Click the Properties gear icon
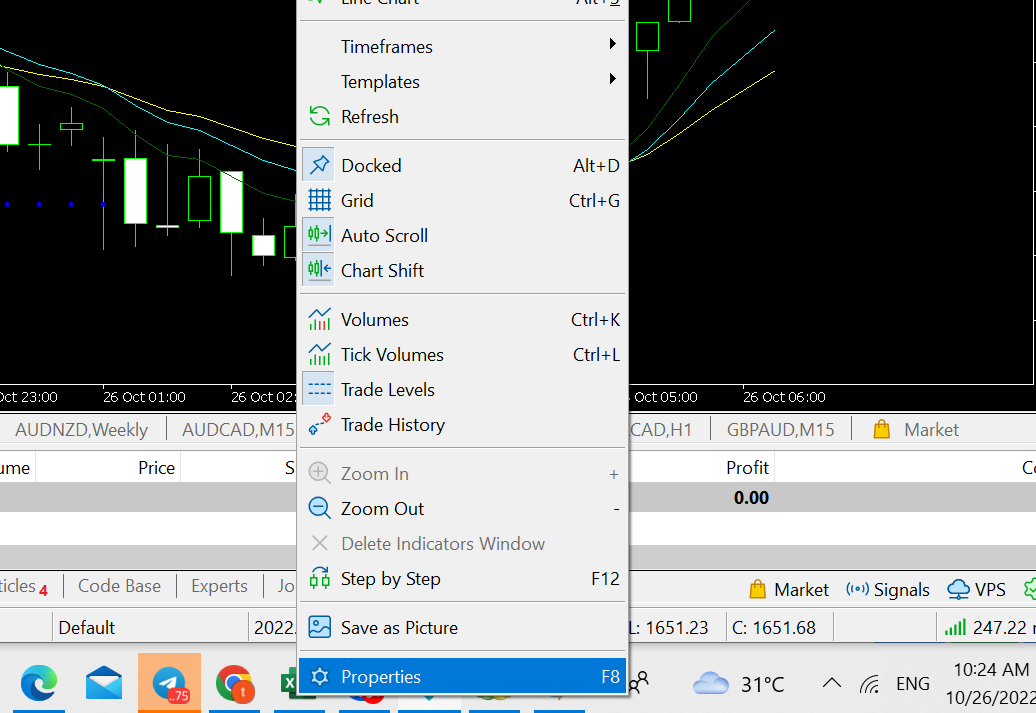The height and width of the screenshot is (713, 1036). pos(318,677)
